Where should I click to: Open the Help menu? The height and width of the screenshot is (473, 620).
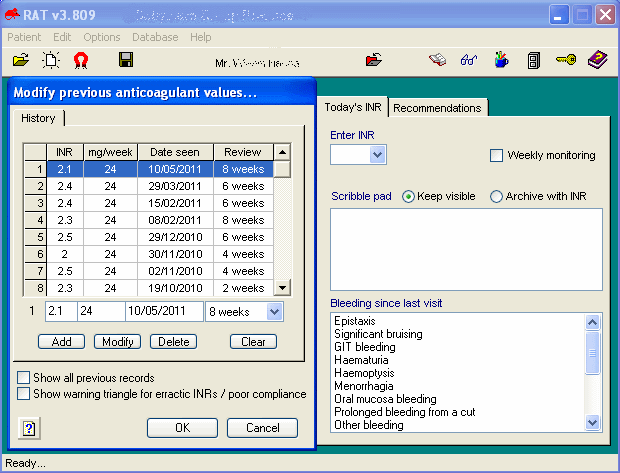pyautogui.click(x=200, y=37)
